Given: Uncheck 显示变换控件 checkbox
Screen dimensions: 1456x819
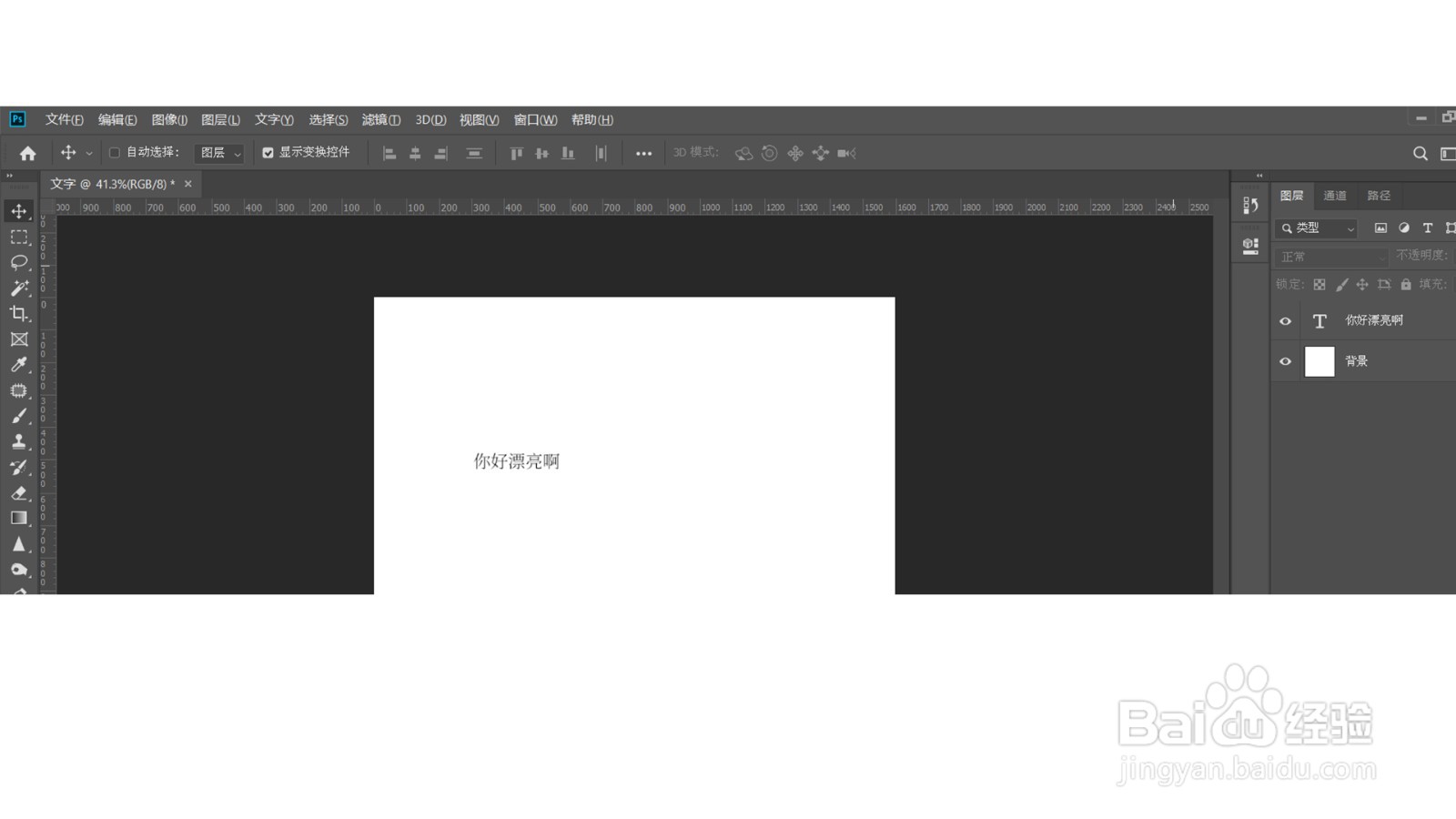Looking at the screenshot, I should click(268, 153).
